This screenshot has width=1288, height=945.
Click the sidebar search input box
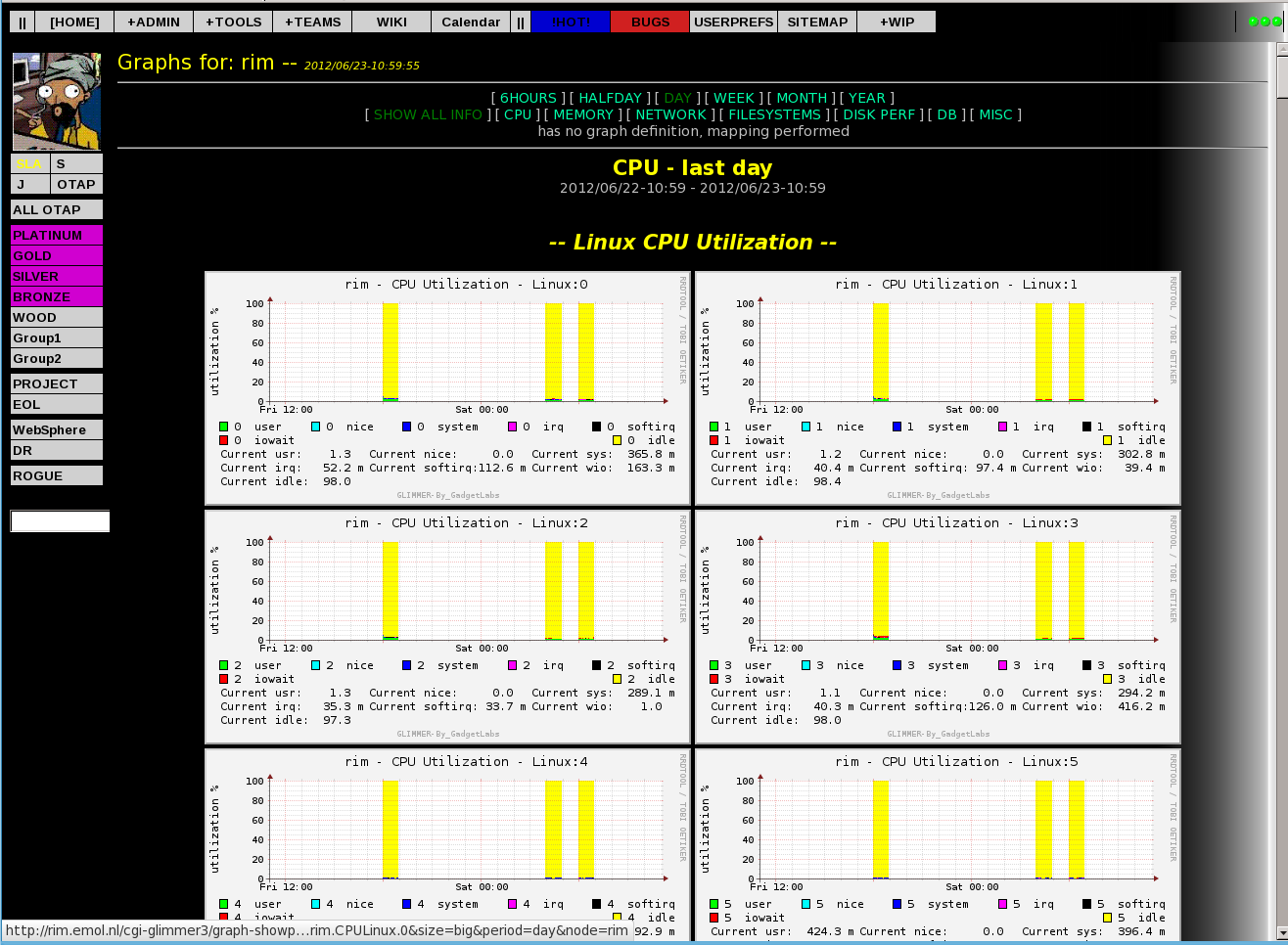click(x=60, y=521)
